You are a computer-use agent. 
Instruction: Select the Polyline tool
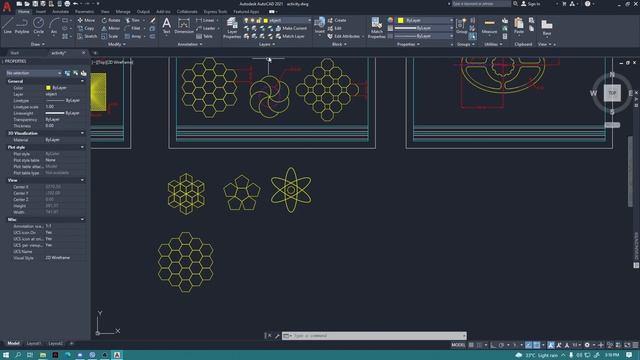pos(22,25)
